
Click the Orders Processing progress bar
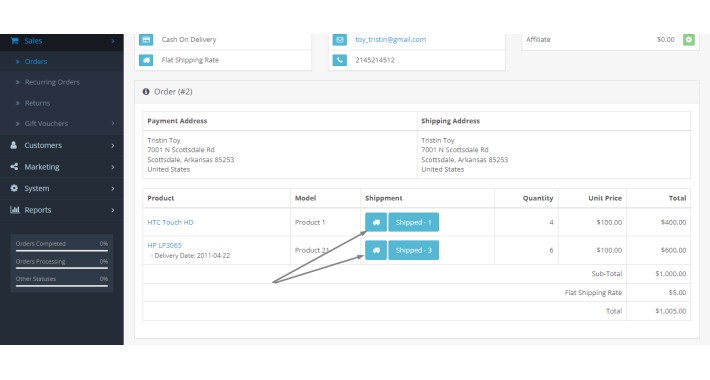[x=62, y=268]
